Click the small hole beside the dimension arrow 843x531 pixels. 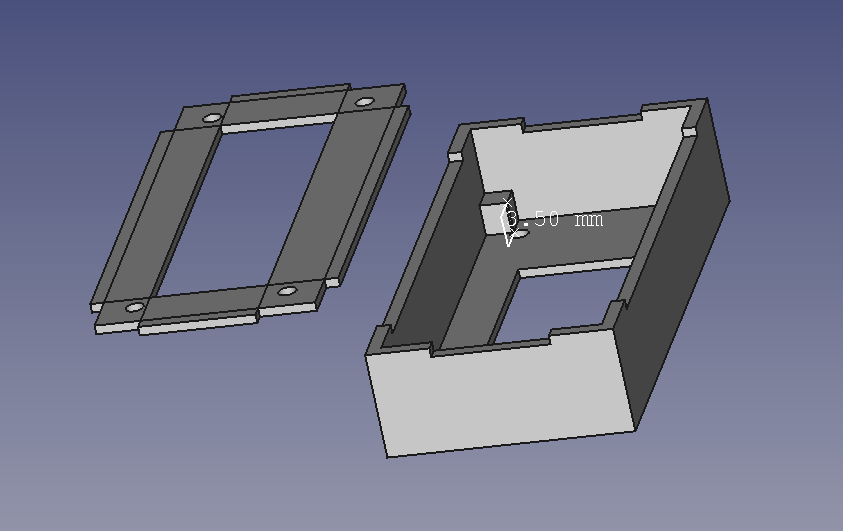(522, 234)
